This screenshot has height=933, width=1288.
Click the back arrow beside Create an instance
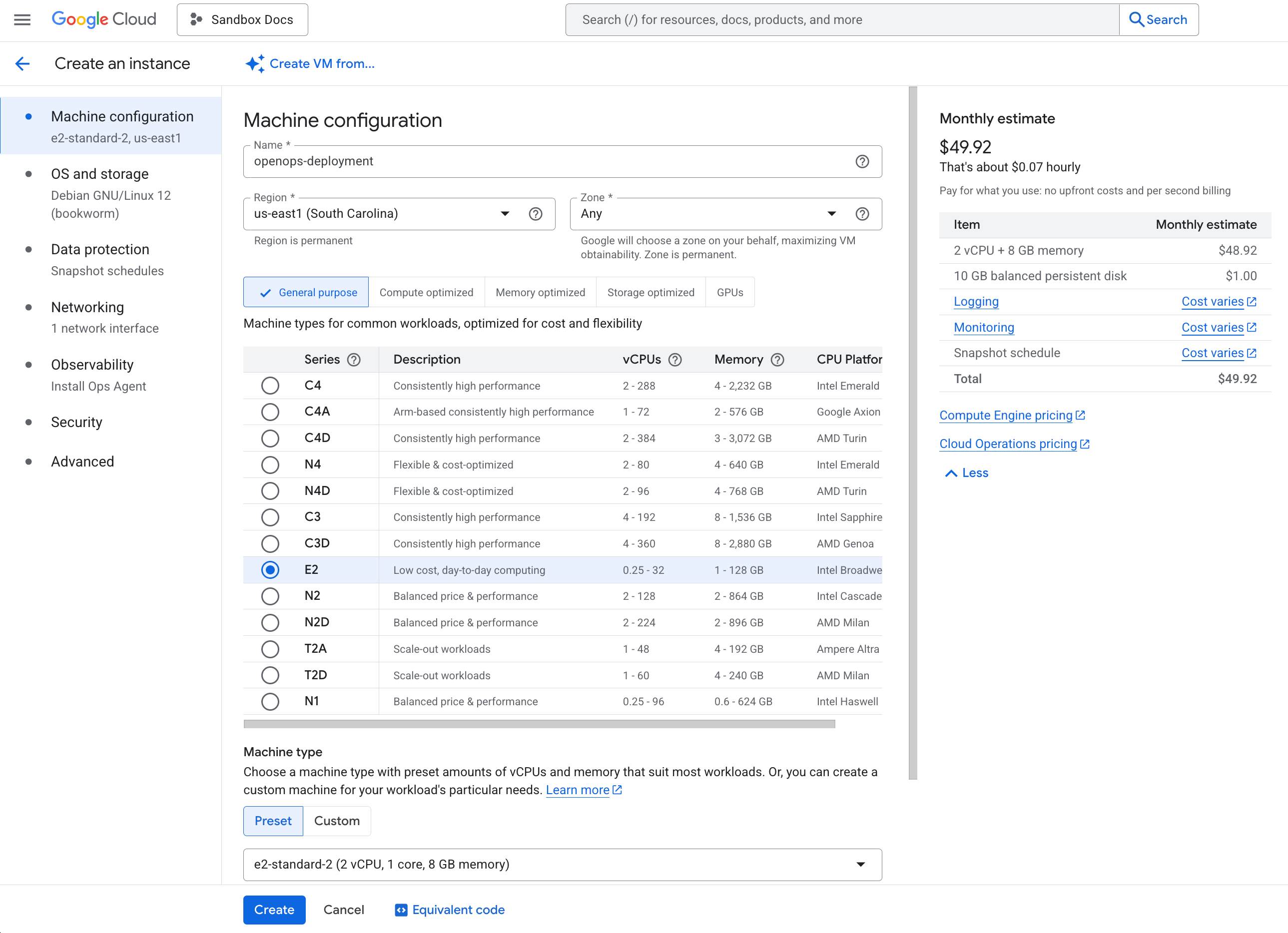22,63
